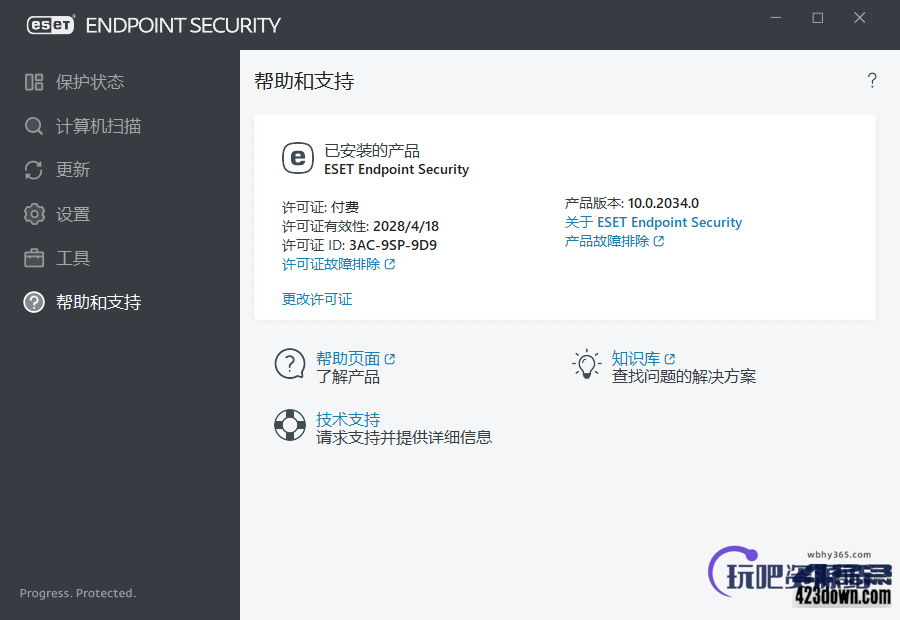Image resolution: width=900 pixels, height=620 pixels.
Task: Click the question mark help icon top right
Action: pyautogui.click(x=872, y=80)
